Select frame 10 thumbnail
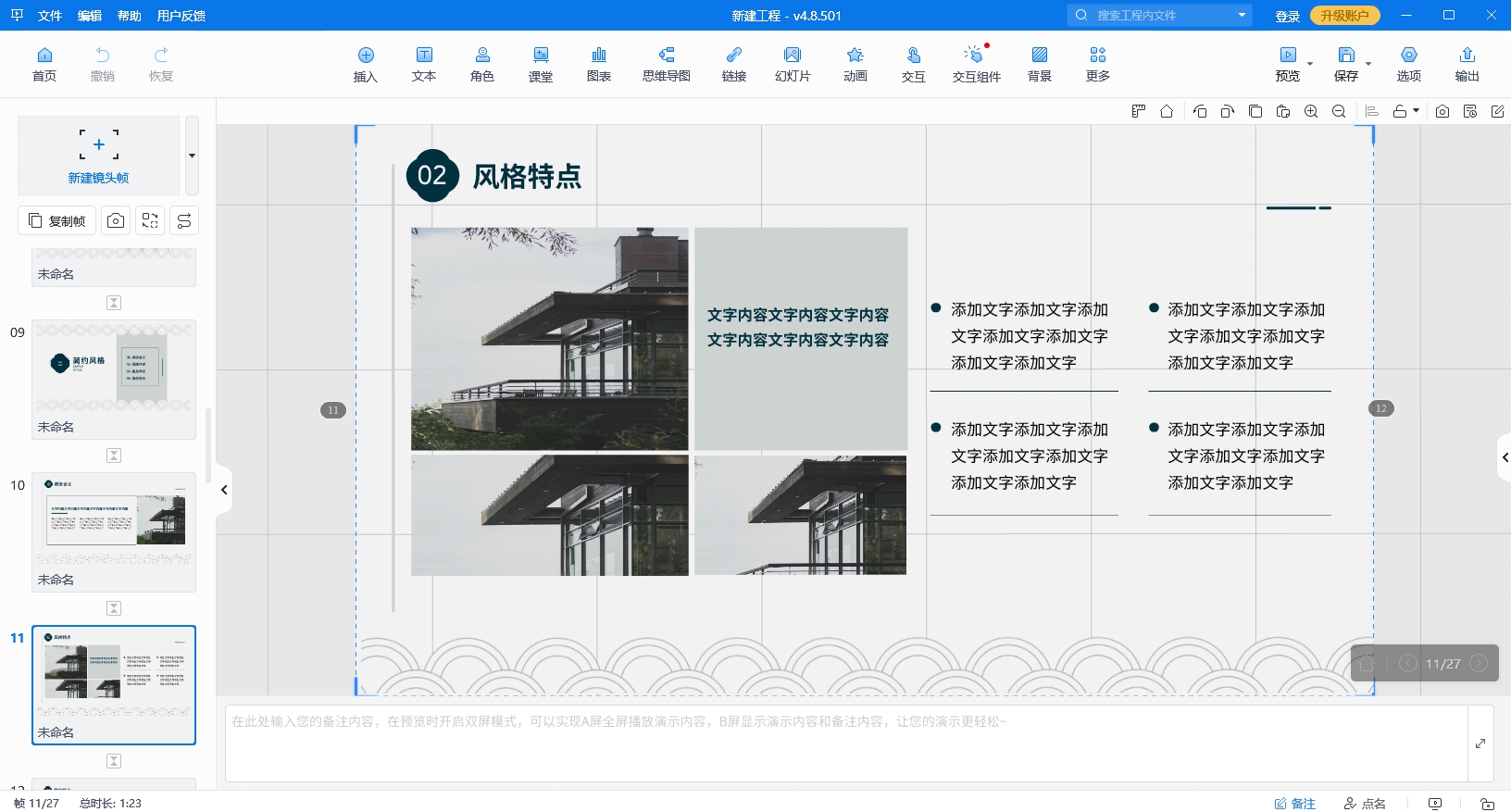This screenshot has height=812, width=1511. point(114,522)
